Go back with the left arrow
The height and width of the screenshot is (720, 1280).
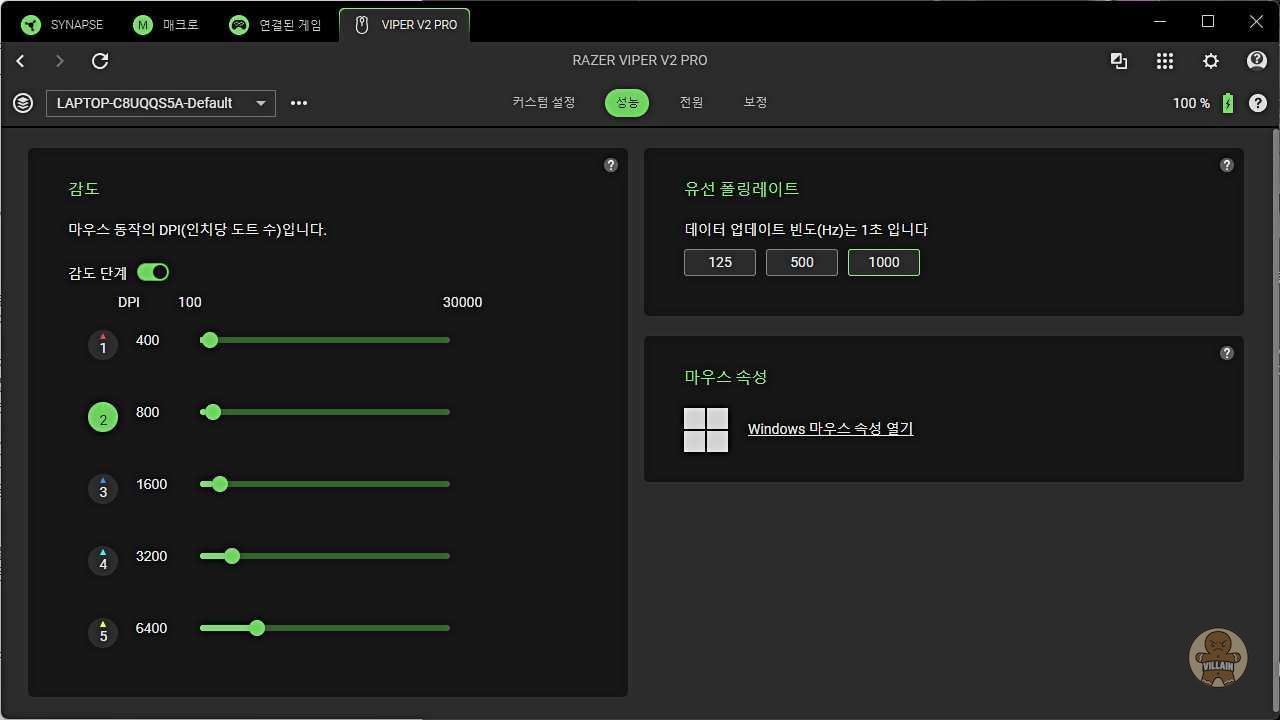click(x=20, y=61)
